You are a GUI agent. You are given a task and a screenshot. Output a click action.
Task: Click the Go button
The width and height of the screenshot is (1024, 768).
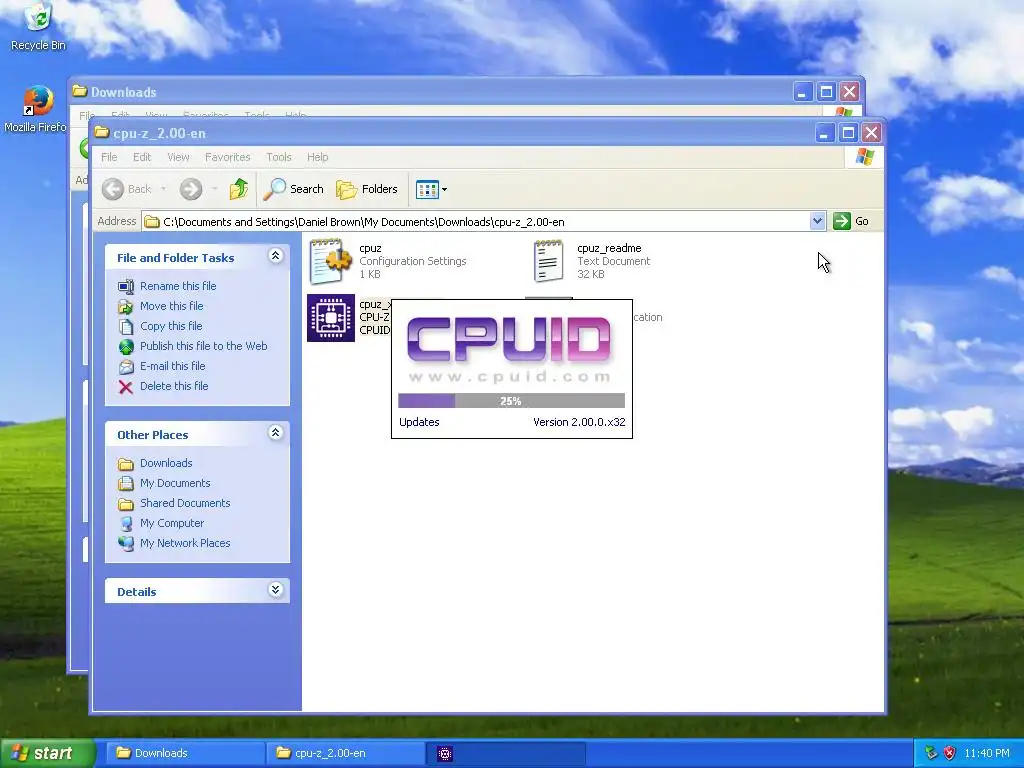[x=851, y=221]
